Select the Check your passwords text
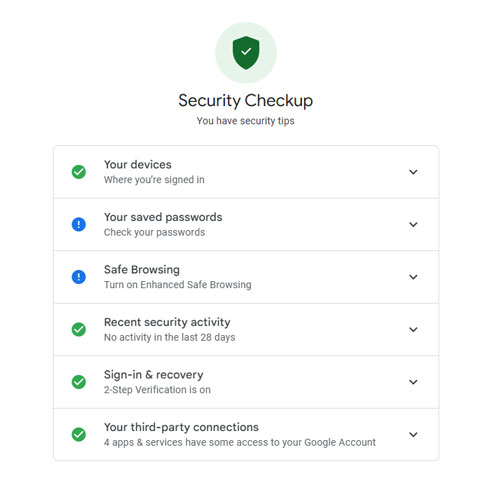 (154, 232)
